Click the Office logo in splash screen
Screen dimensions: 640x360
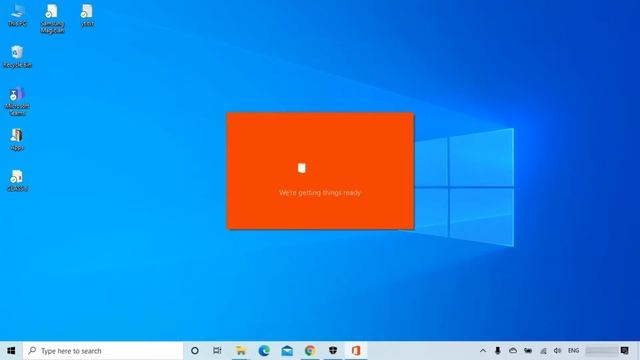coord(302,168)
